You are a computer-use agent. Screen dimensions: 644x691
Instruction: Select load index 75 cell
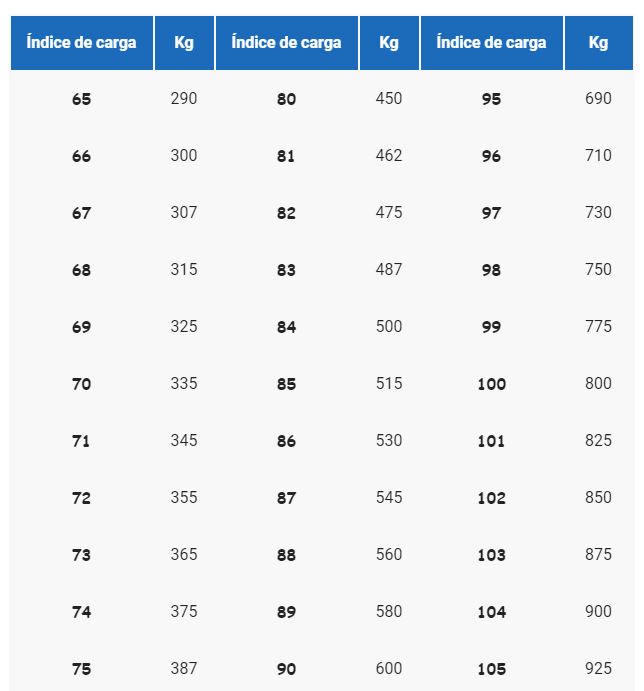pos(82,669)
